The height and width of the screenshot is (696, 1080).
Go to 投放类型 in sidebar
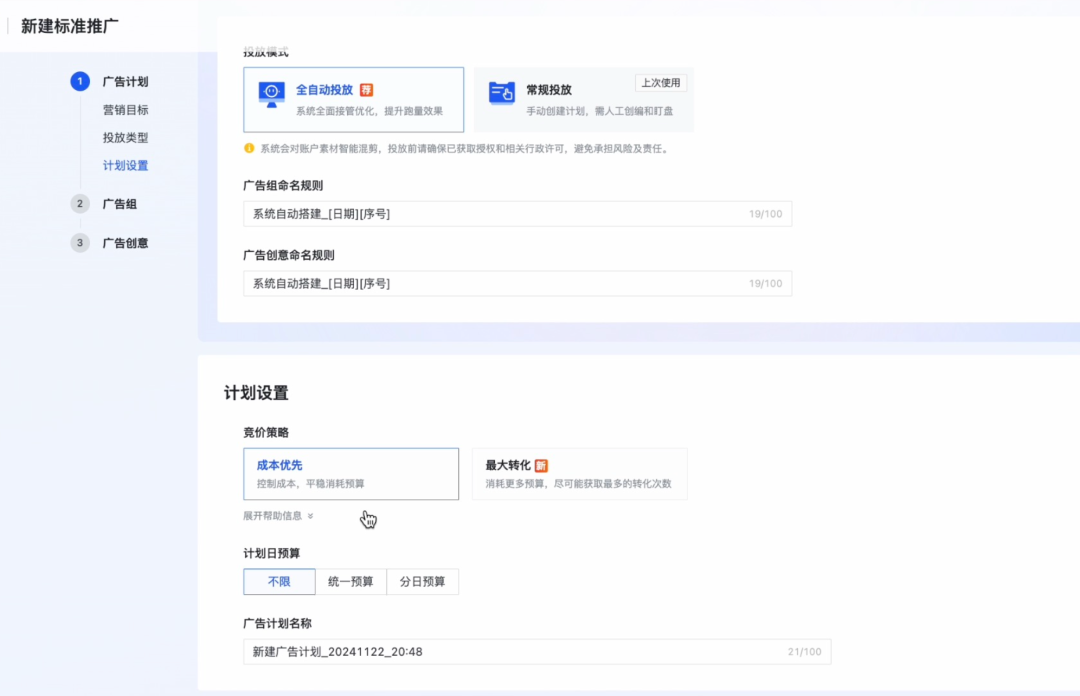125,138
